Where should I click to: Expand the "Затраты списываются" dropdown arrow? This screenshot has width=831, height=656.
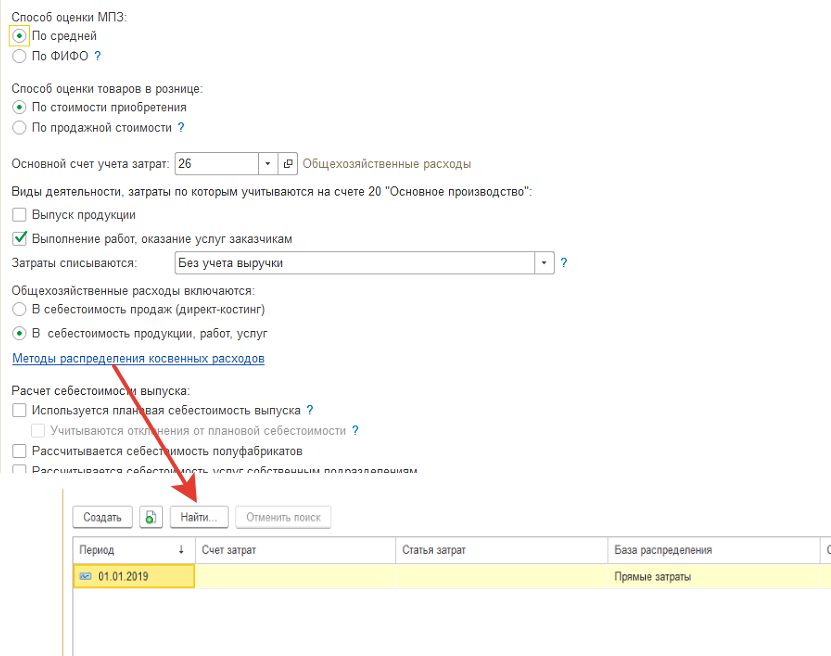(x=544, y=263)
